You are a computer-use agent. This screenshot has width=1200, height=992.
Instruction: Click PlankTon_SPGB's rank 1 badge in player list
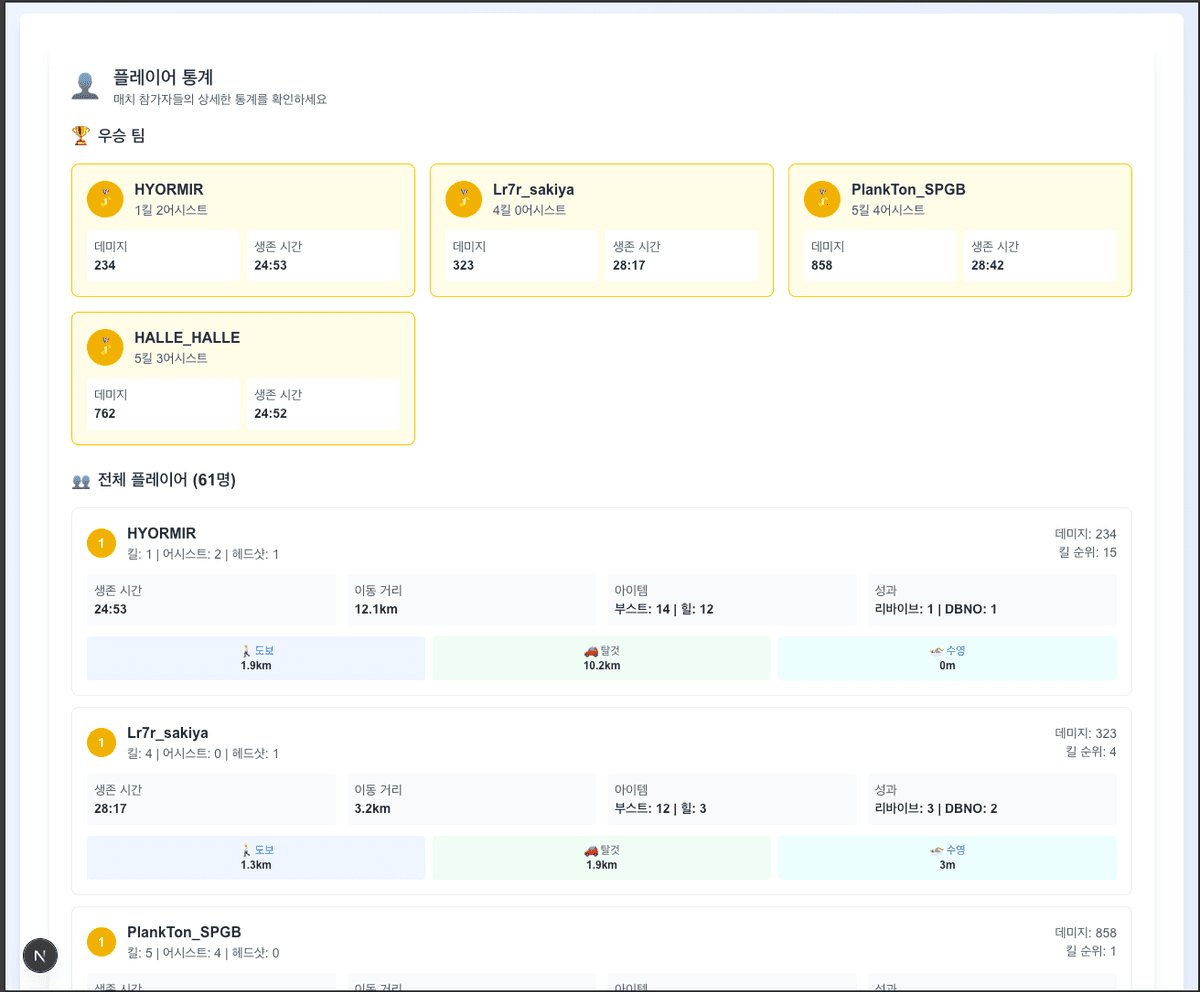101,942
